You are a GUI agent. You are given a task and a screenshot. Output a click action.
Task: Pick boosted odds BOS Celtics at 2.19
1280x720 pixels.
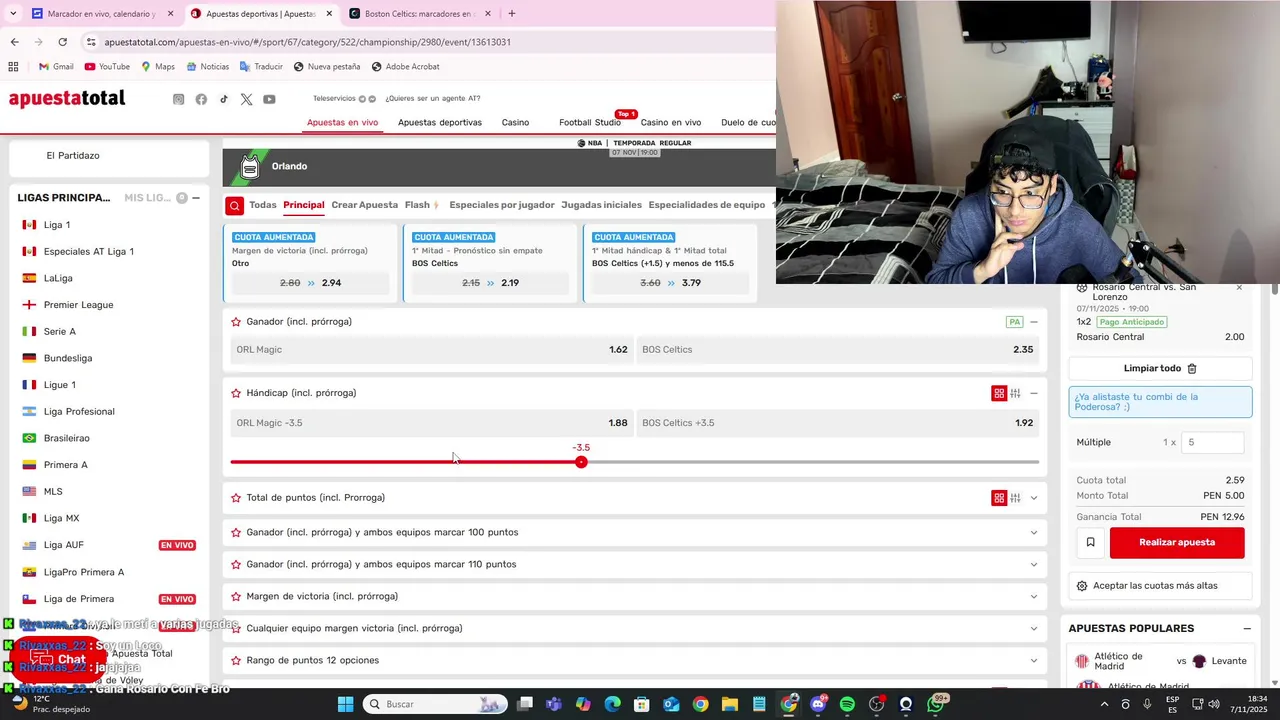pos(490,283)
